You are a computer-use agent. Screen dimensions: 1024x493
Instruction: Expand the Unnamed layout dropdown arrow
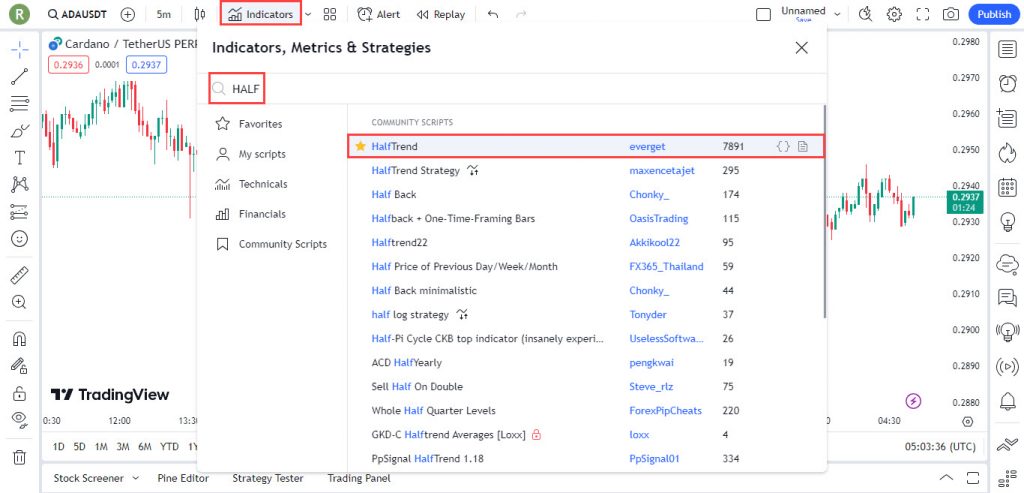click(837, 14)
